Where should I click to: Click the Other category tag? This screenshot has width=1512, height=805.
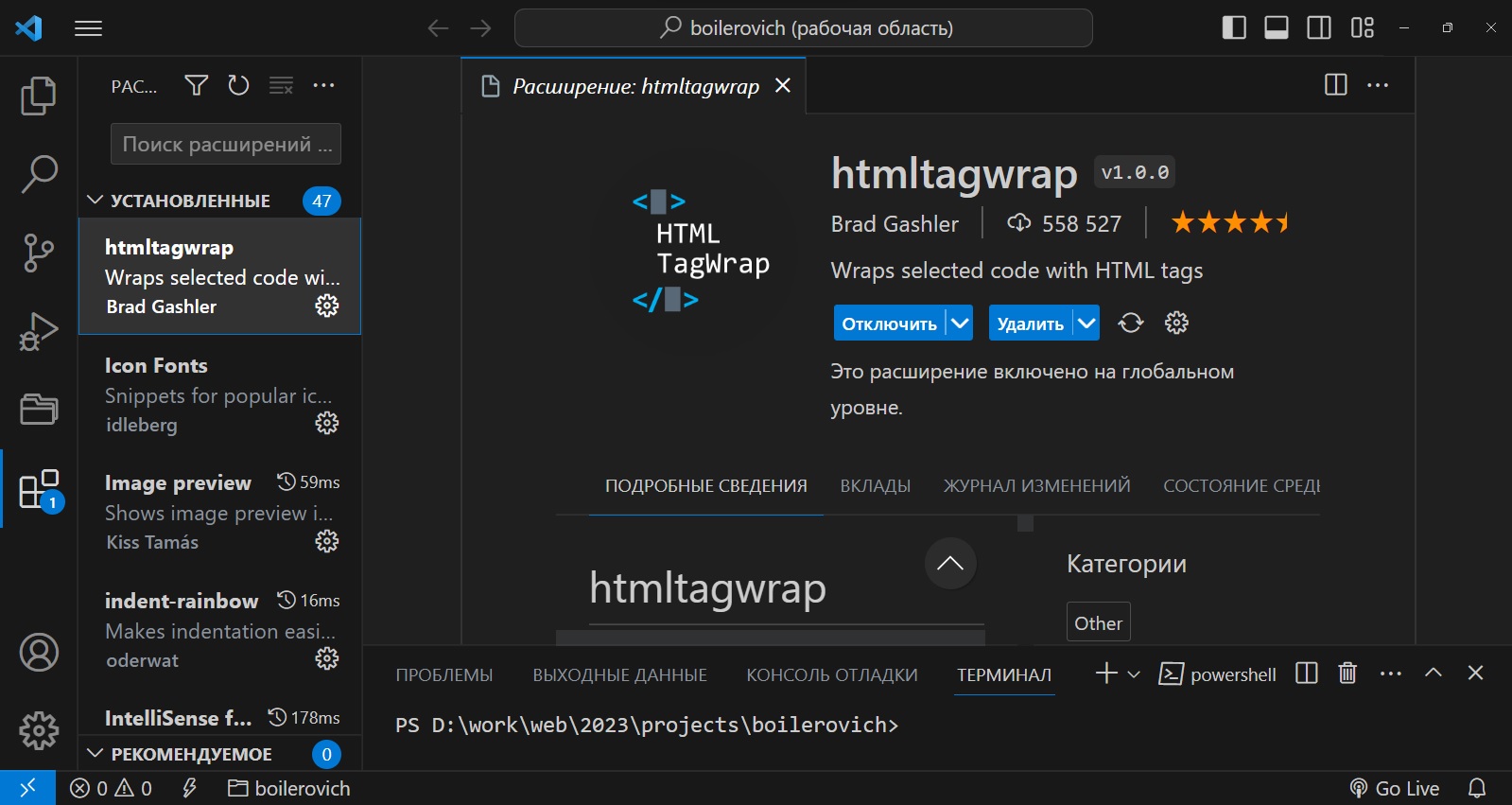click(x=1099, y=623)
